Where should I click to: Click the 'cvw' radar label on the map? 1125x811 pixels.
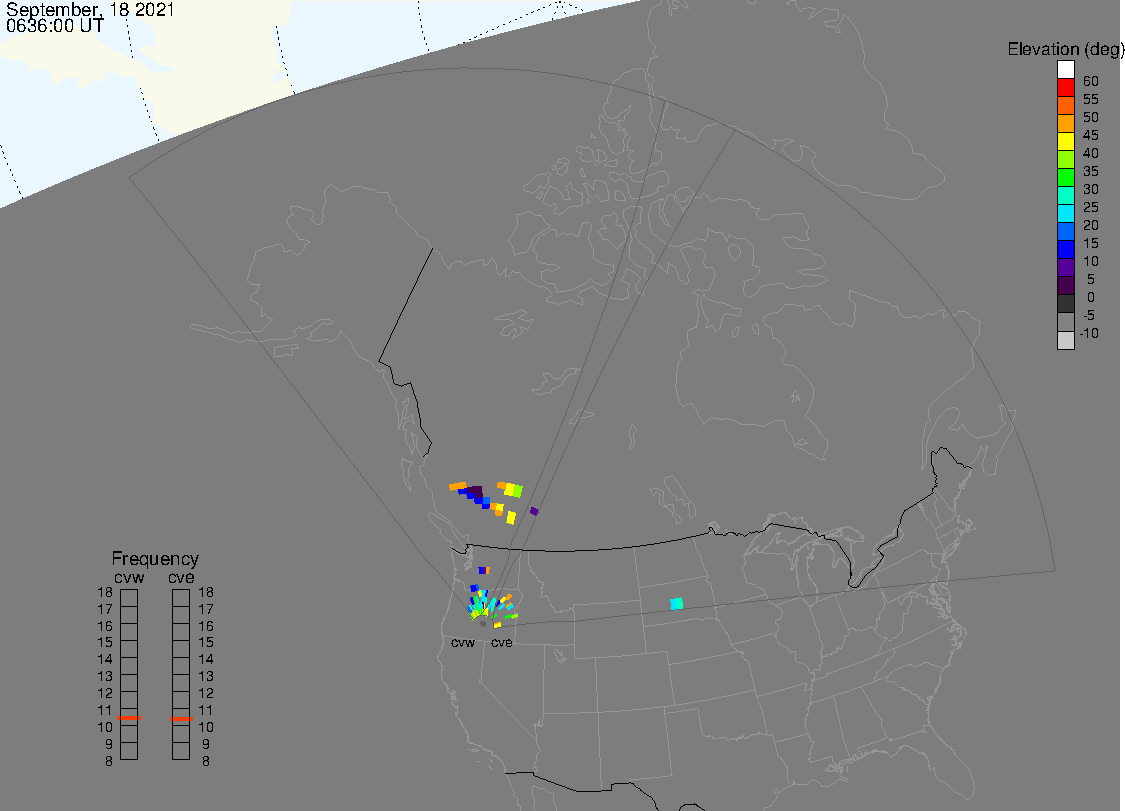pyautogui.click(x=463, y=643)
